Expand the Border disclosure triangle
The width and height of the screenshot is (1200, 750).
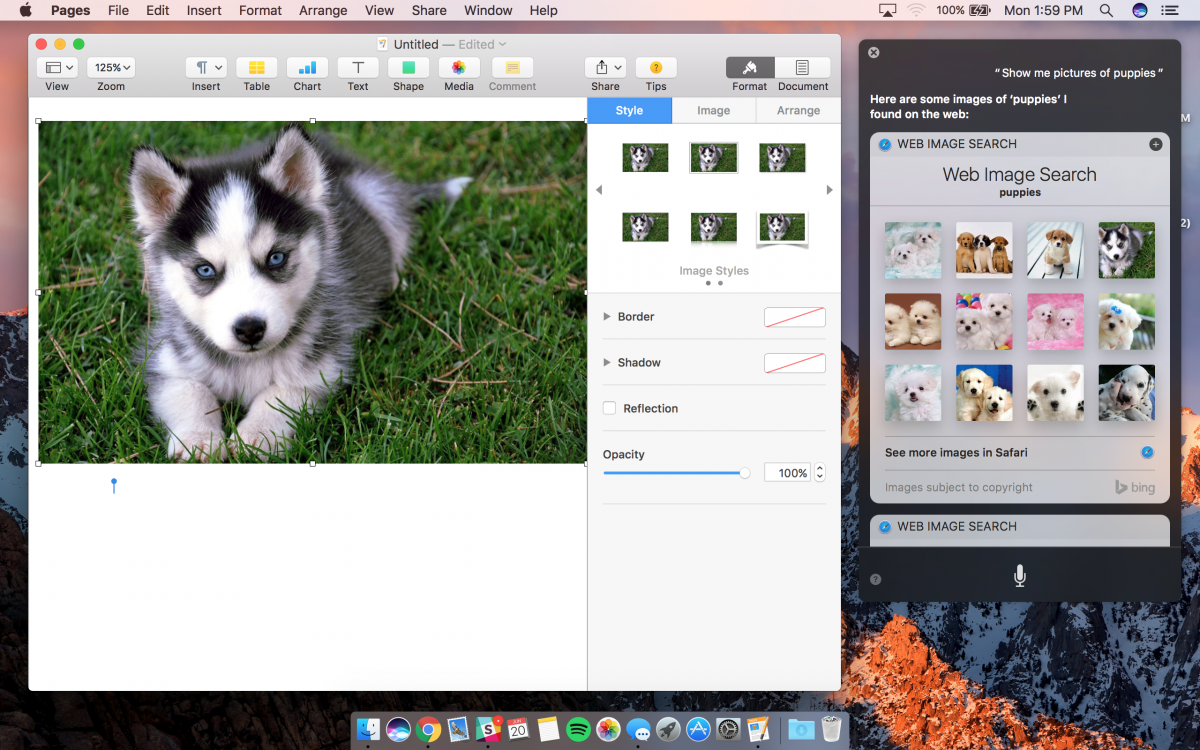(607, 317)
